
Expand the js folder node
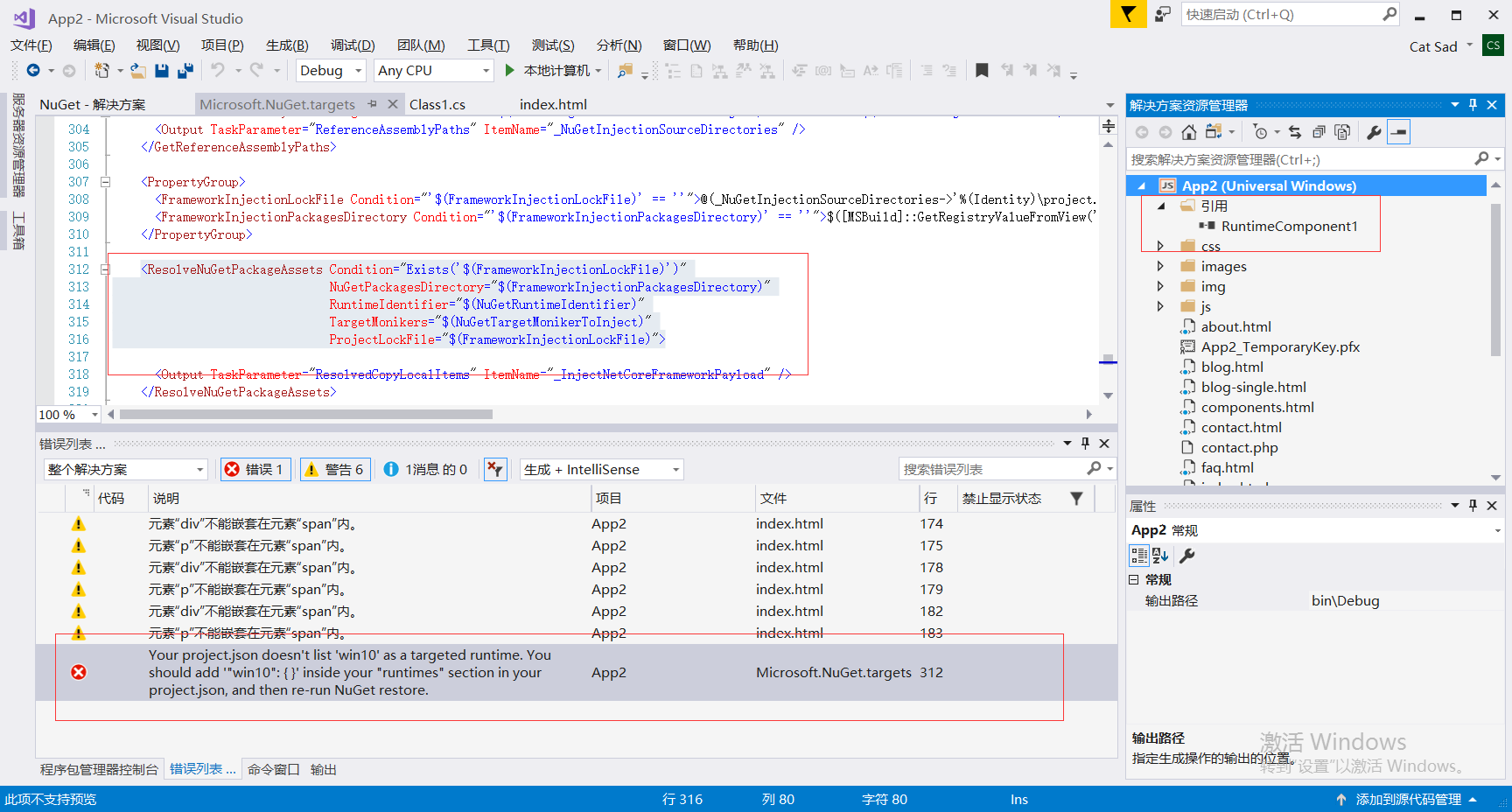tap(1160, 306)
